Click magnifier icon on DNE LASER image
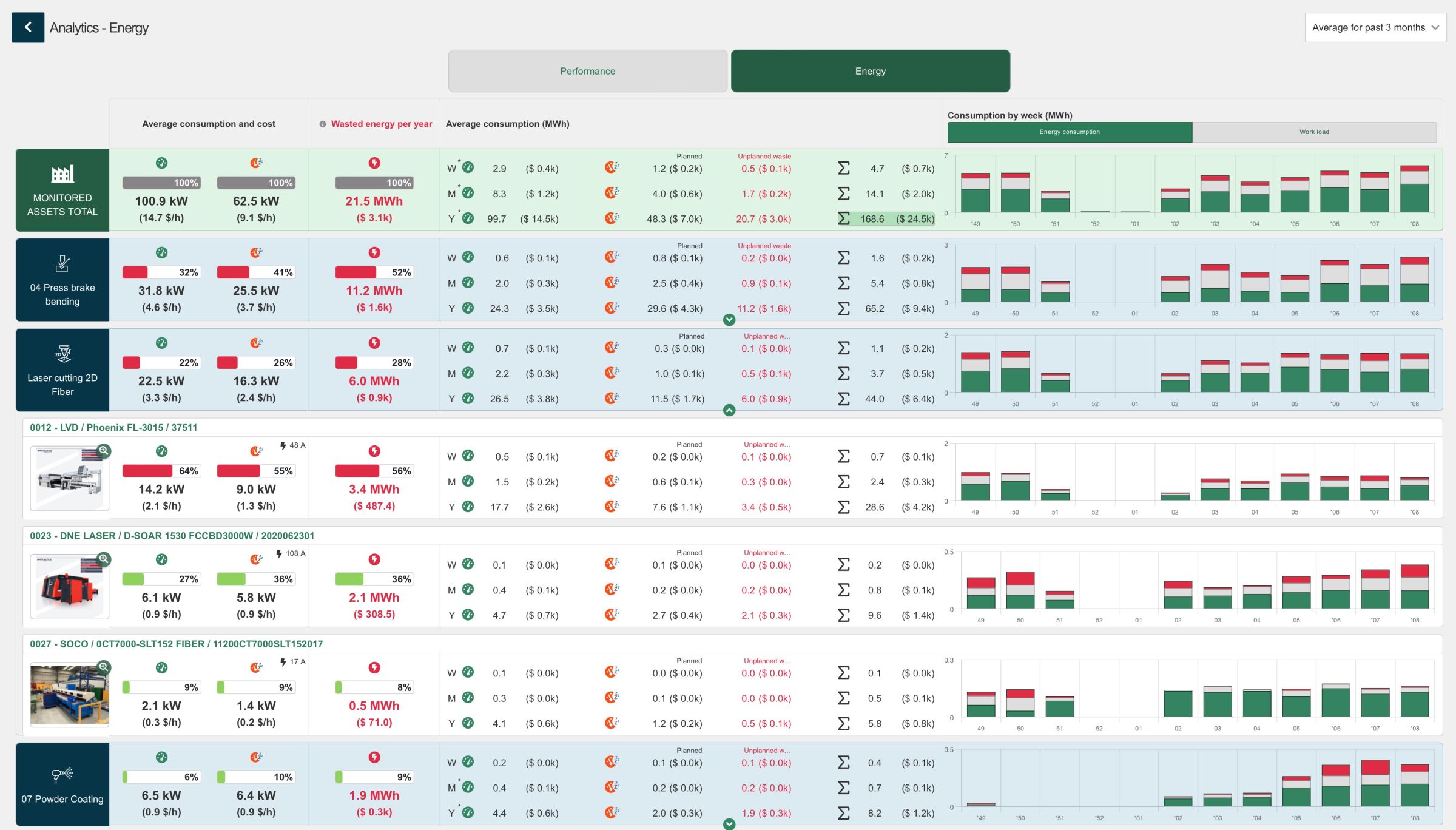 tap(104, 559)
